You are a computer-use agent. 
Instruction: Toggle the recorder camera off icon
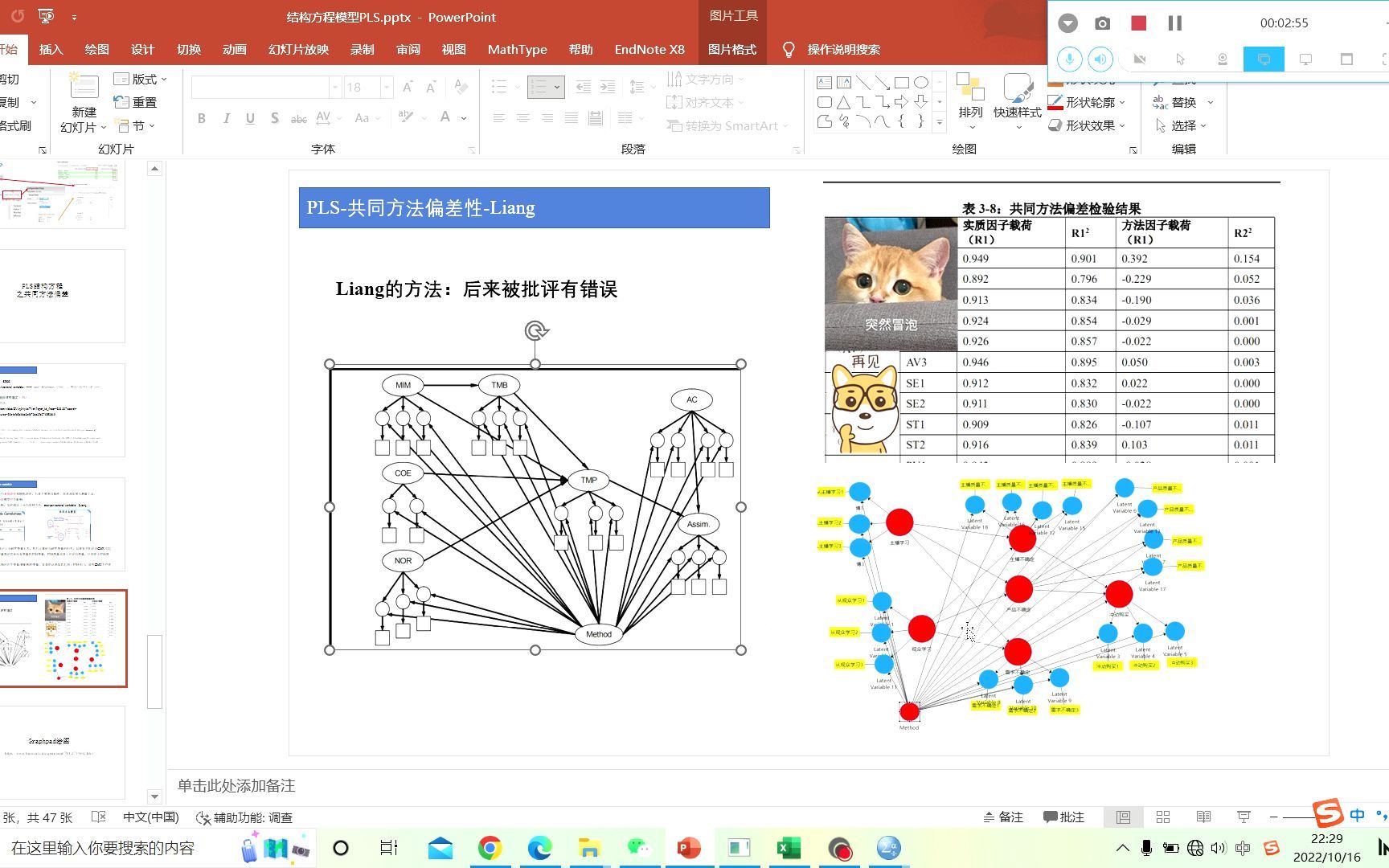coord(1139,59)
